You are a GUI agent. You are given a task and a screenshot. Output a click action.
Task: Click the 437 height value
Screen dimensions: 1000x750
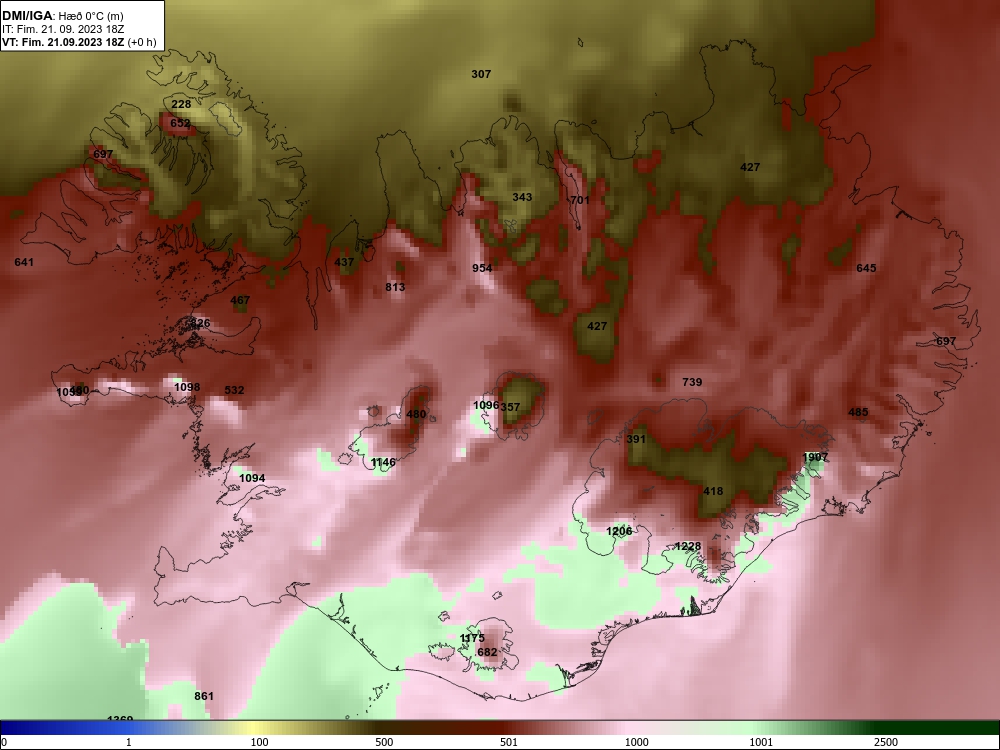point(344,262)
